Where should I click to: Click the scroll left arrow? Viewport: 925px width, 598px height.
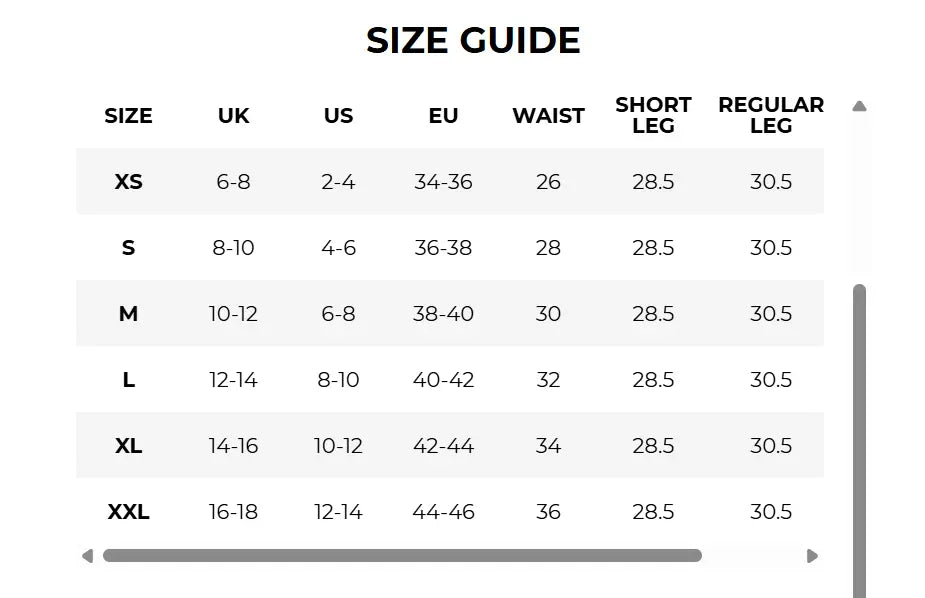click(87, 556)
